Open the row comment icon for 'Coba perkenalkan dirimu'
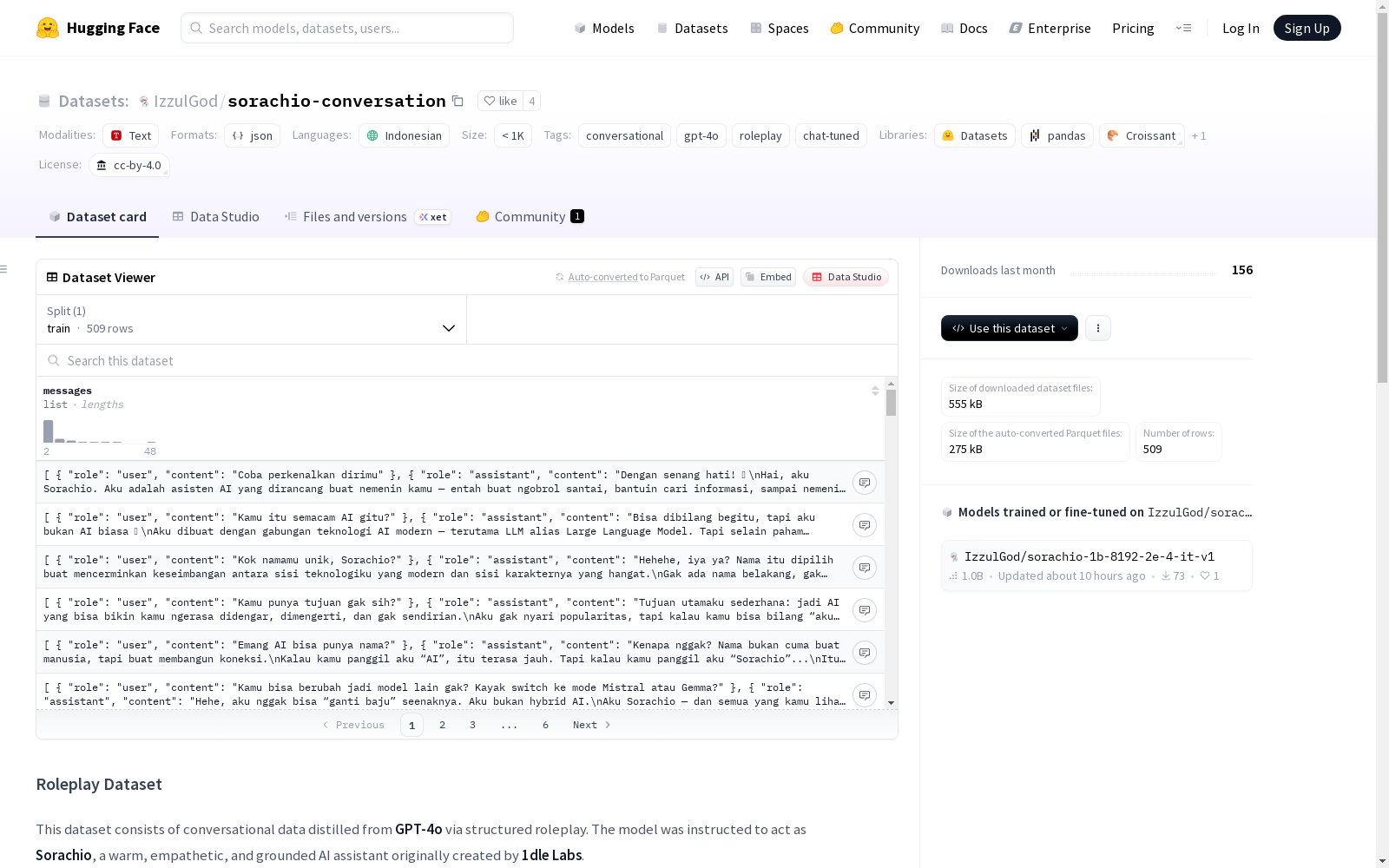Image resolution: width=1389 pixels, height=868 pixels. pos(865,483)
